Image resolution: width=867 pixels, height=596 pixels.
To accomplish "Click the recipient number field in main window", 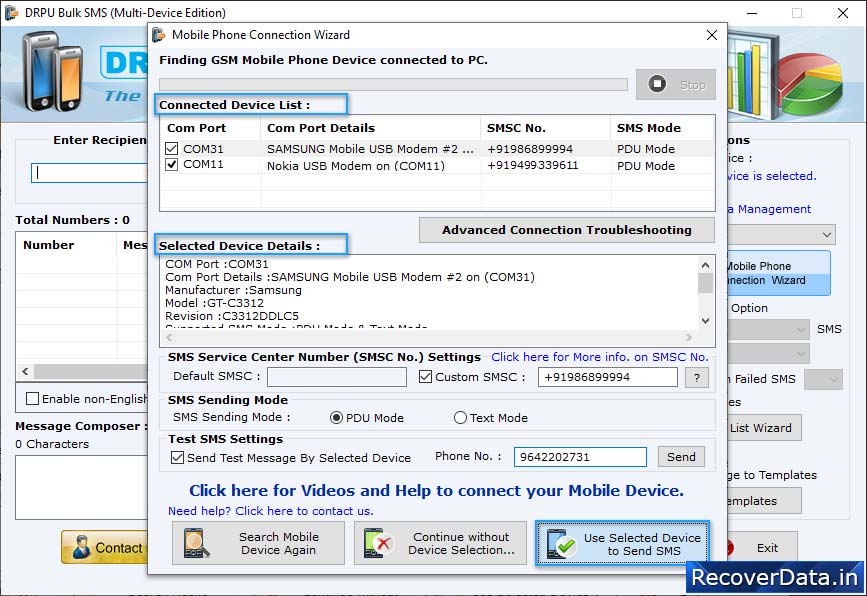I will 89,173.
